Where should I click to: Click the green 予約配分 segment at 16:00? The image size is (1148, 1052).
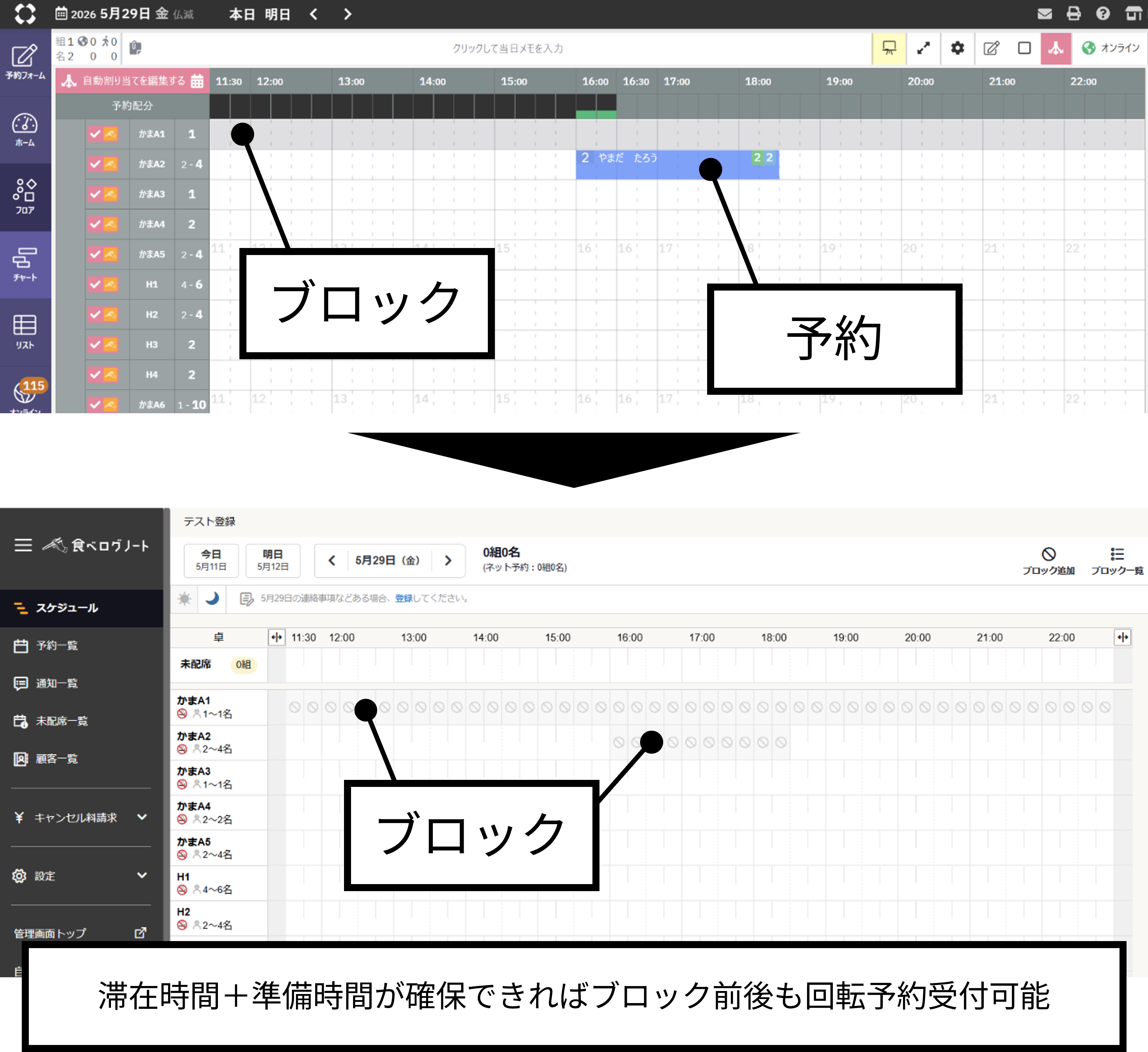(596, 114)
